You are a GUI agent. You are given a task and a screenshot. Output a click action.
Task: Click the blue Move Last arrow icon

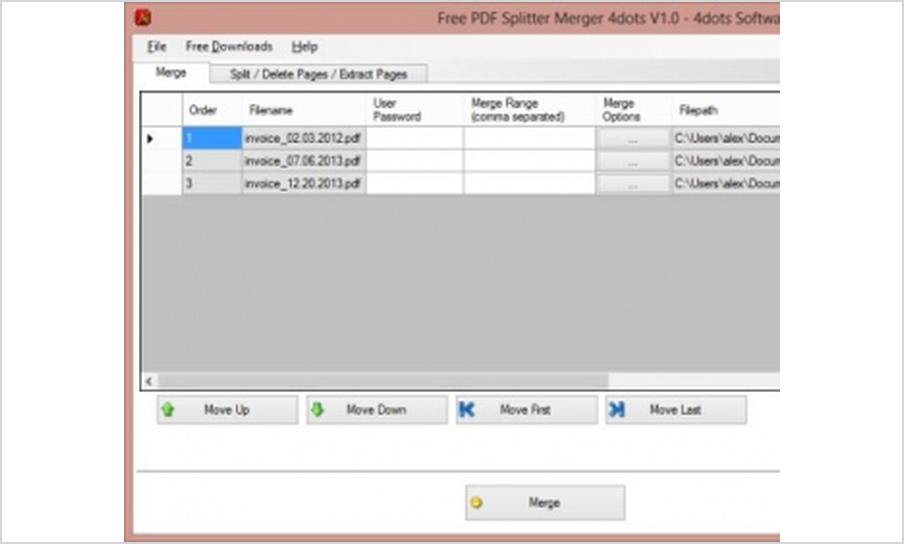click(617, 410)
